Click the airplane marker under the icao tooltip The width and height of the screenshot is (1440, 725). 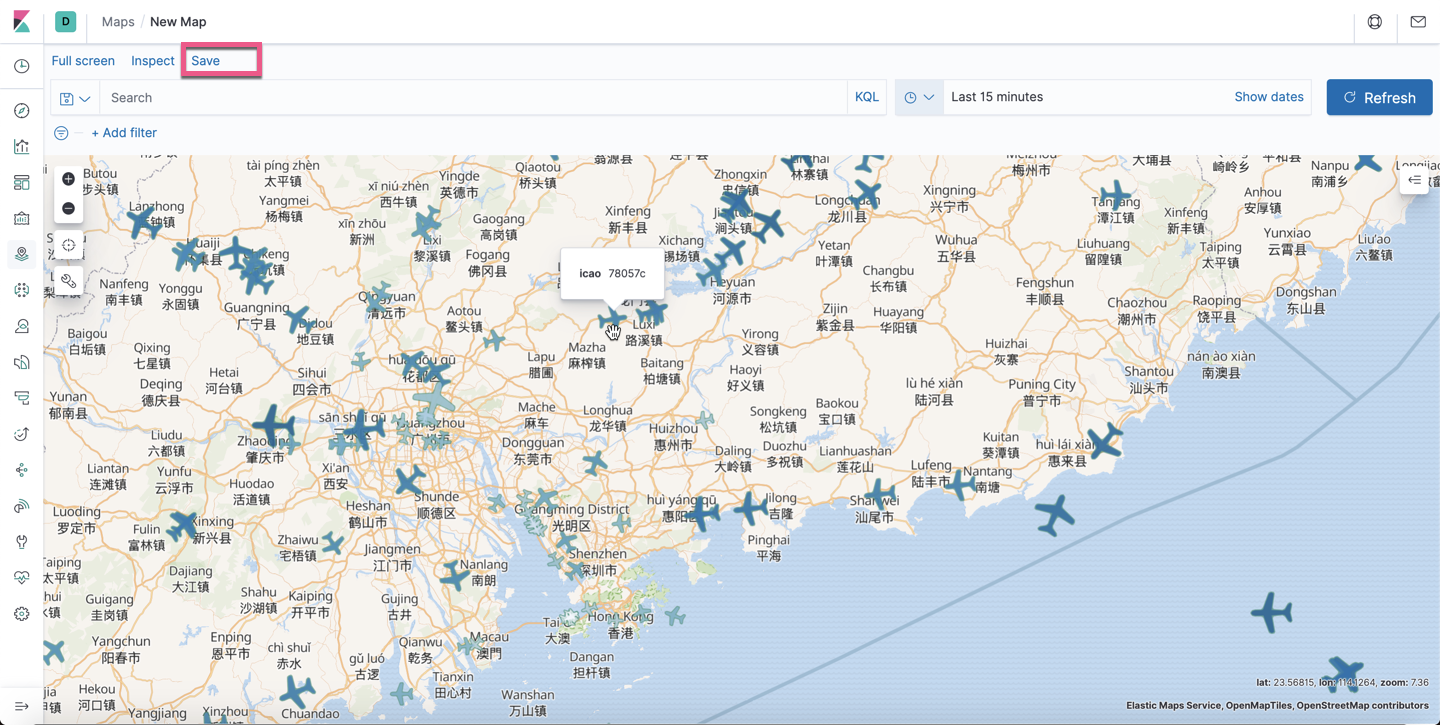(x=612, y=321)
